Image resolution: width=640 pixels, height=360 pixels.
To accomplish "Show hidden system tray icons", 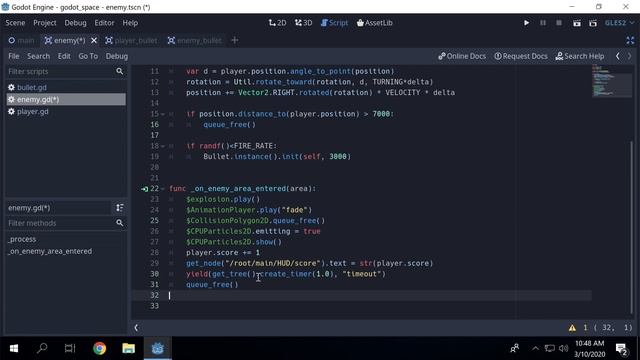I will point(535,349).
